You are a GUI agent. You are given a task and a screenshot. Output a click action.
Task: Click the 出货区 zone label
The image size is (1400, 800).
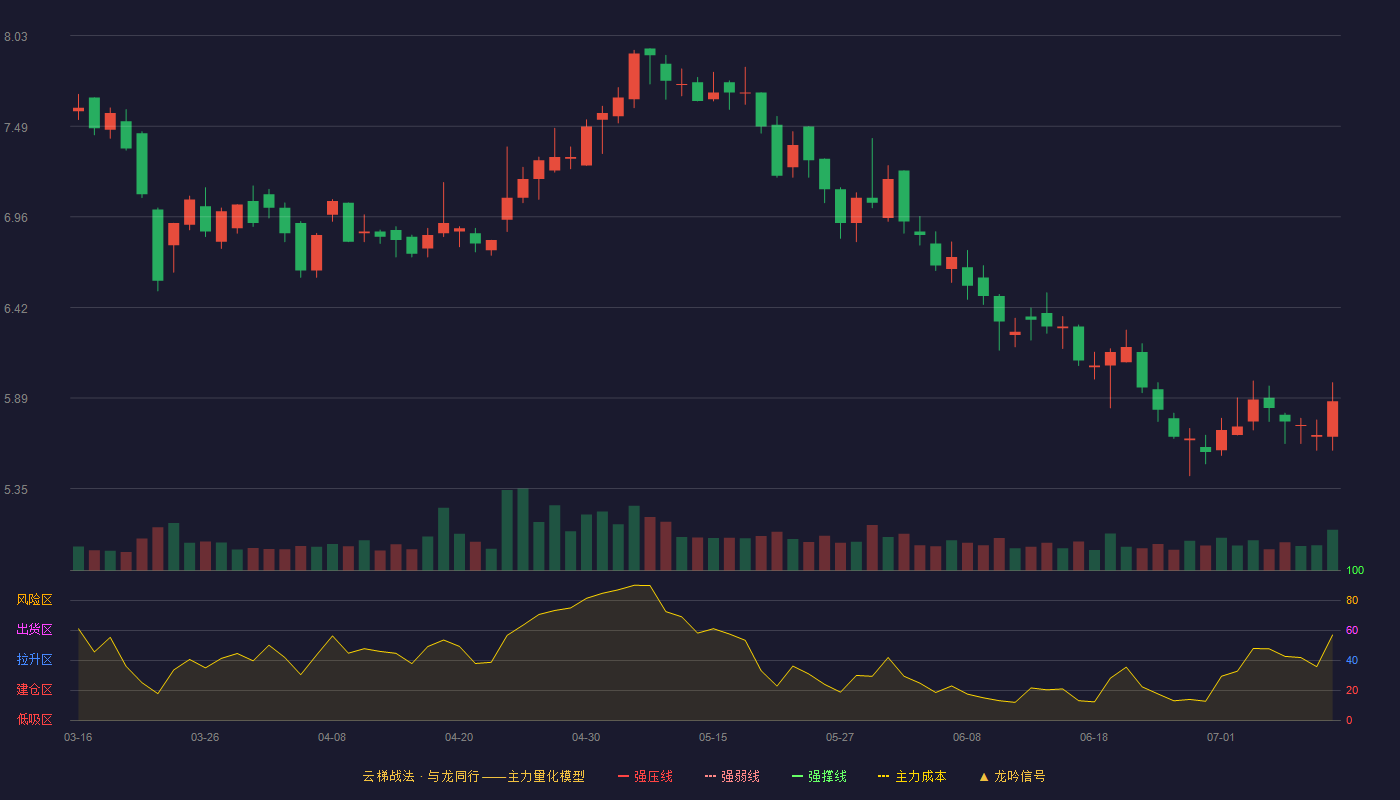34,630
